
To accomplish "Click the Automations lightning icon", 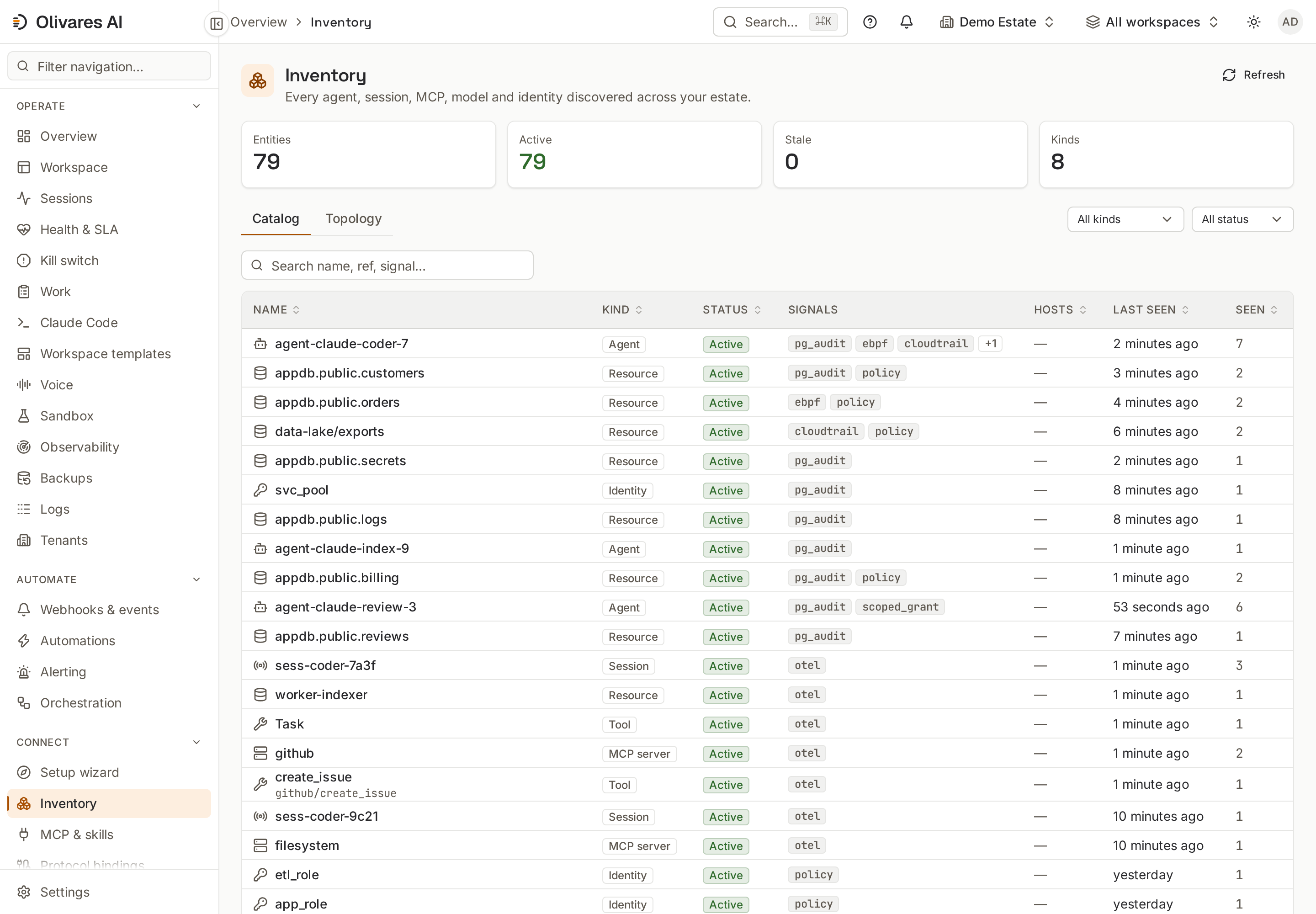I will point(23,641).
